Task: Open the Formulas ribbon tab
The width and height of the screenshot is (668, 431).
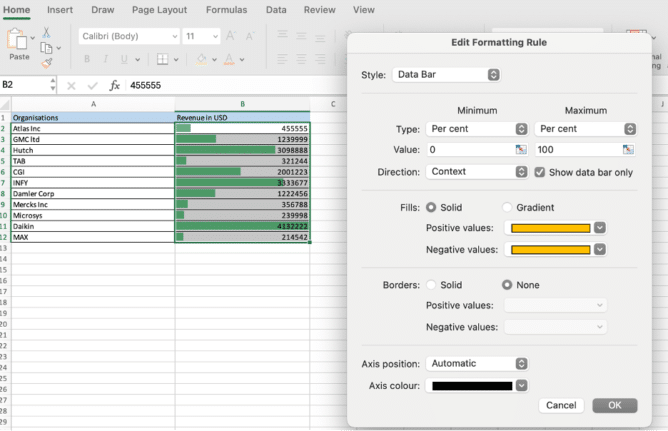Action: [x=226, y=10]
